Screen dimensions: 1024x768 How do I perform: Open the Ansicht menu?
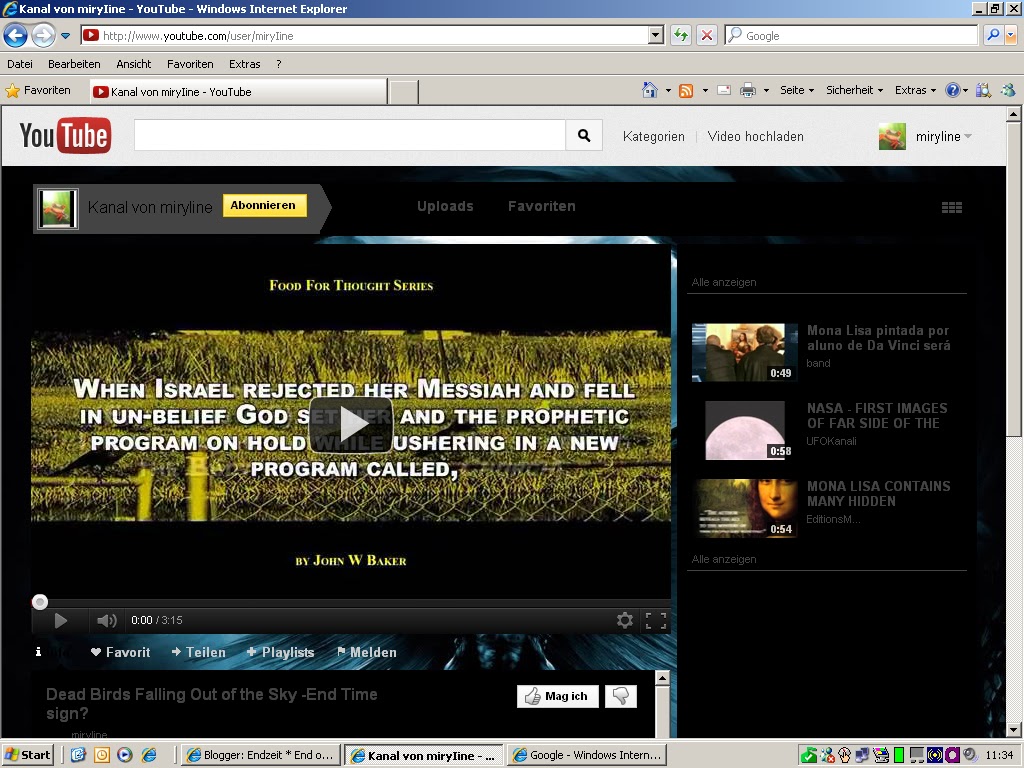(133, 64)
